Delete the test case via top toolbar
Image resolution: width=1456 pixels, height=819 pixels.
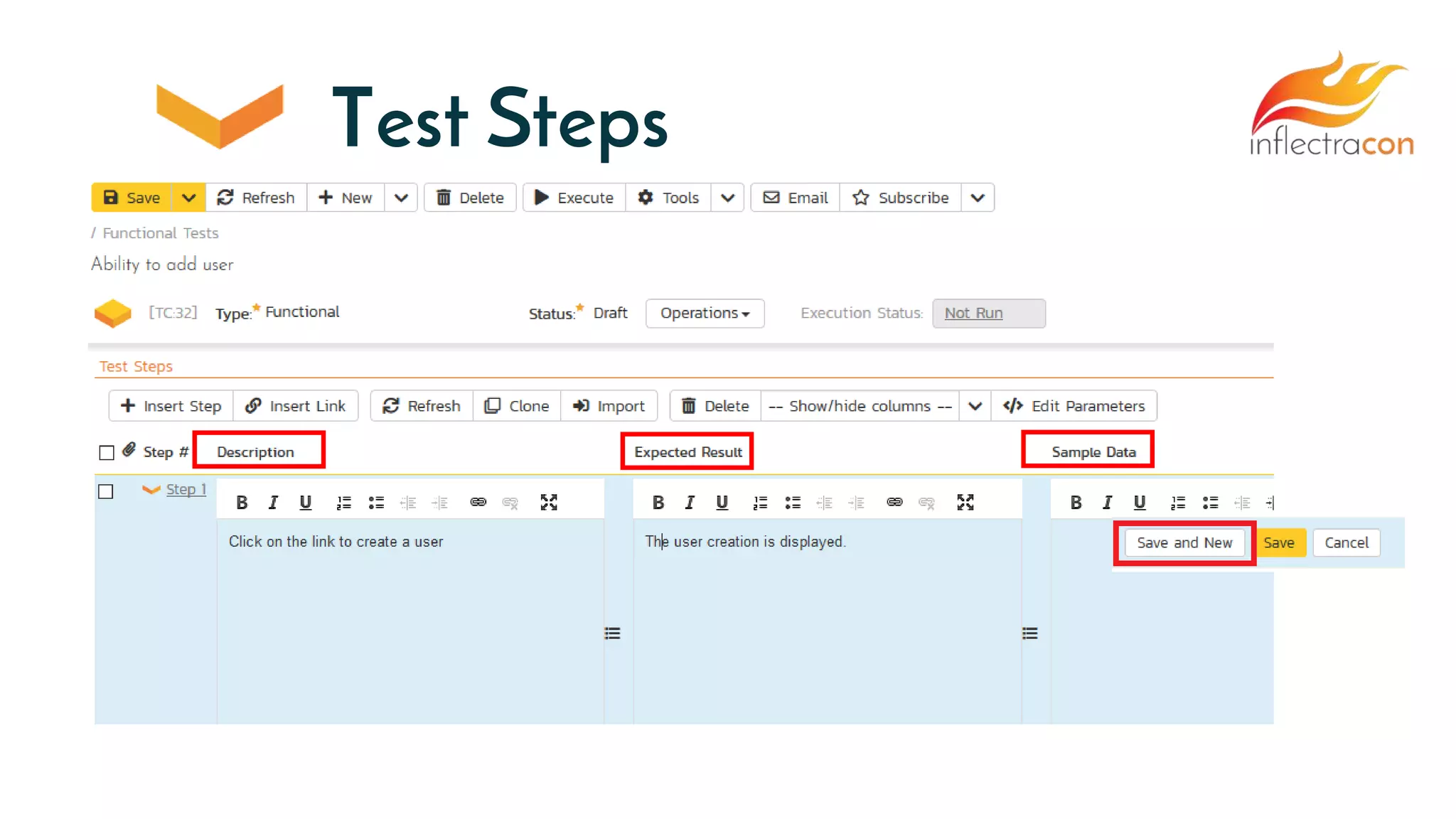coord(470,198)
